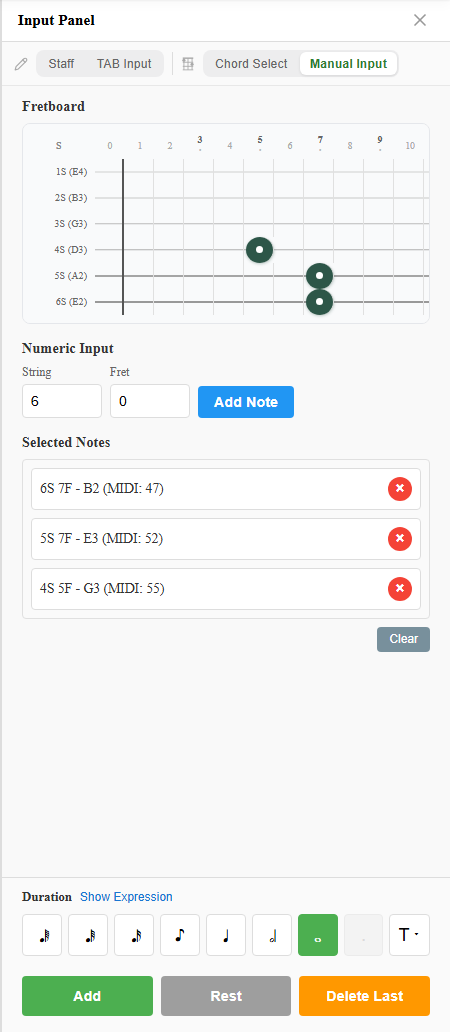The width and height of the screenshot is (450, 1032).
Task: Click the pencil icon beside Staff
Action: point(21,64)
